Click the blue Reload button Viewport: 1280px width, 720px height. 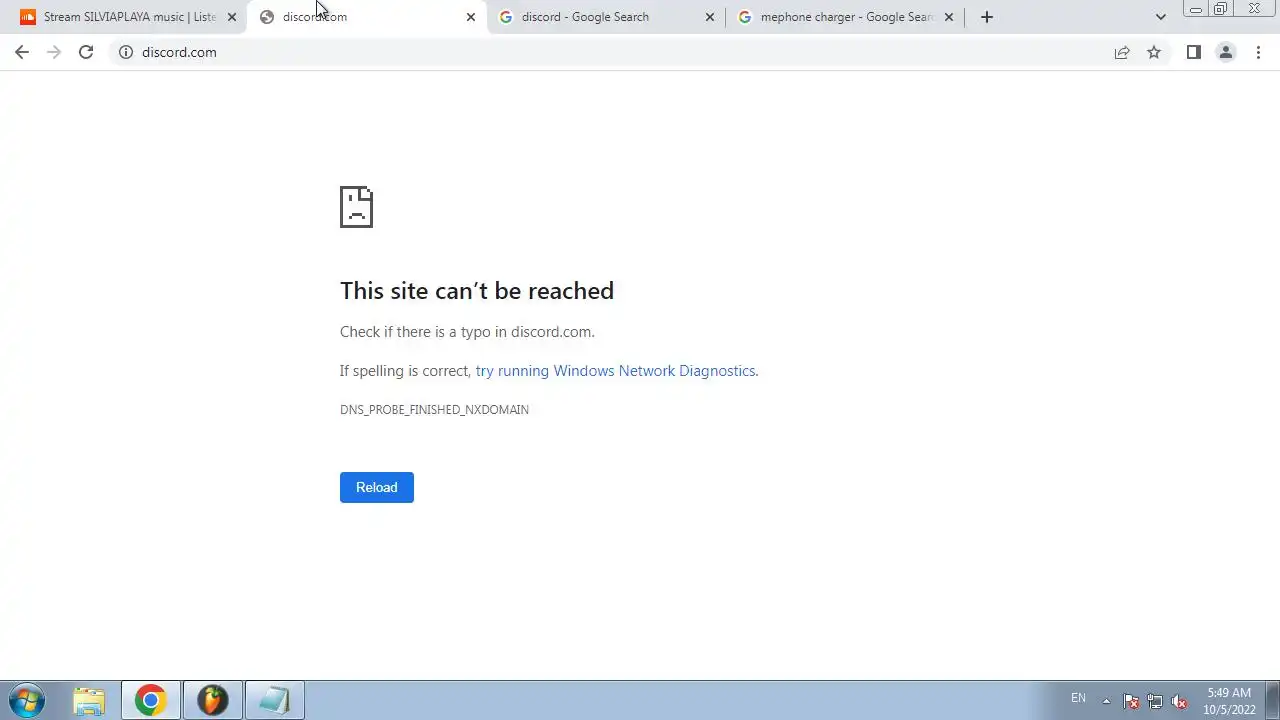[377, 487]
